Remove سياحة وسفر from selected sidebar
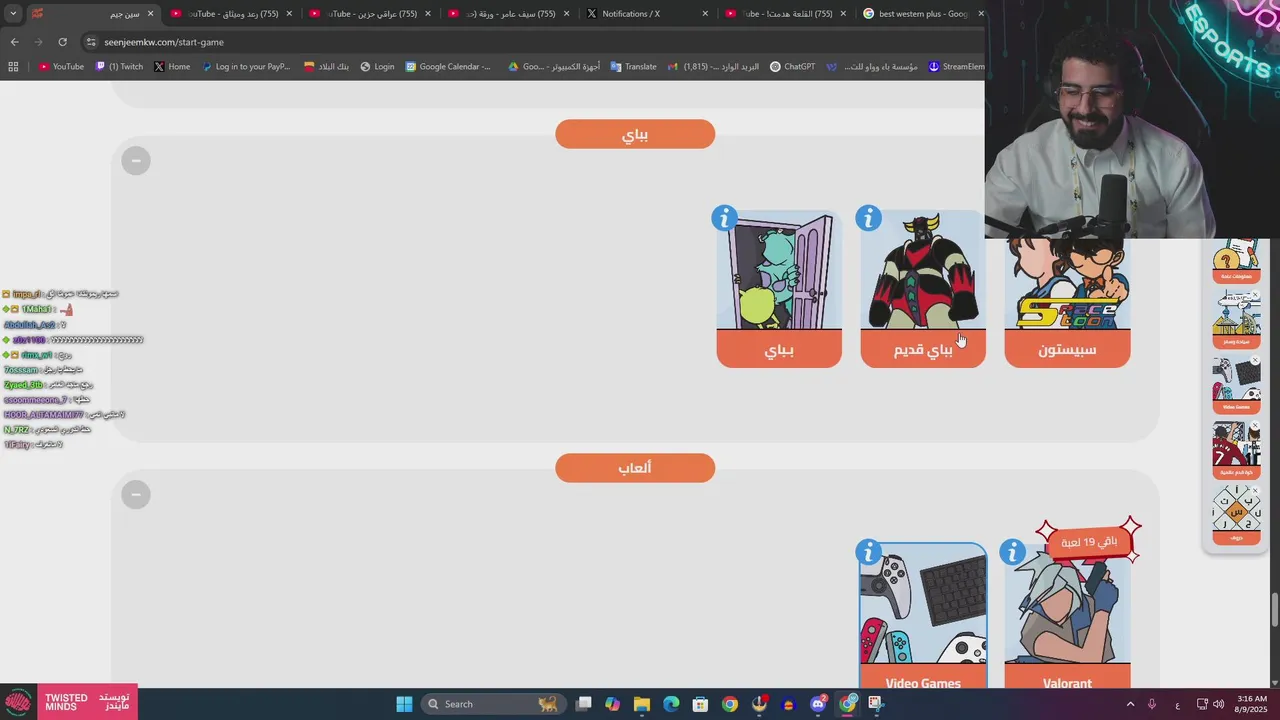The height and width of the screenshot is (720, 1280). (1256, 295)
